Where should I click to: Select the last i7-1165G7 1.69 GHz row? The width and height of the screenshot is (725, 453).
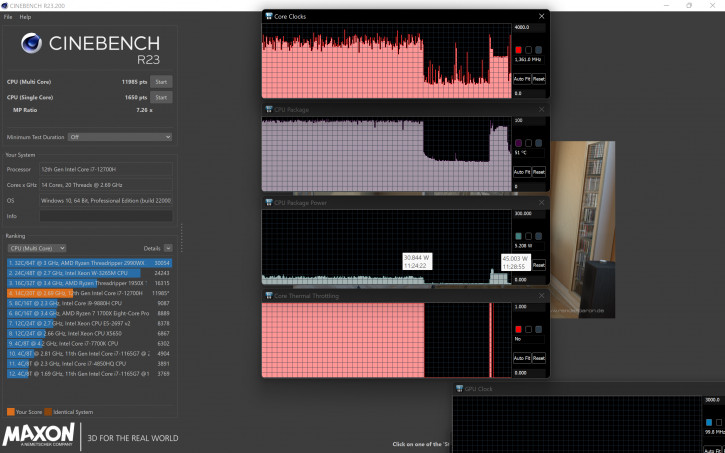tap(90, 374)
